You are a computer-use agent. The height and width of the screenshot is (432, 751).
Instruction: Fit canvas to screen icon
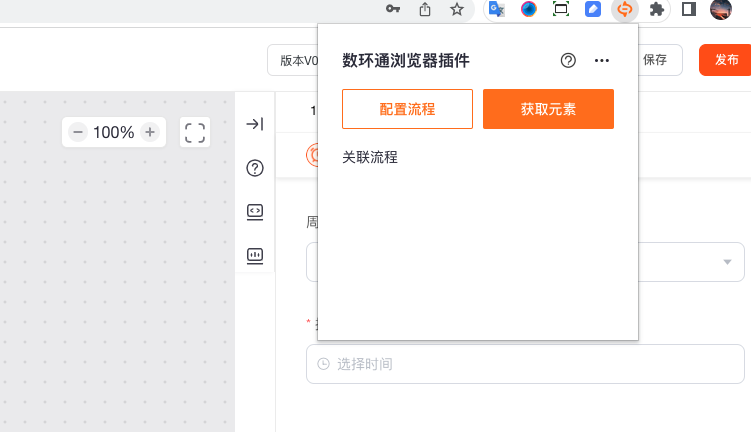click(195, 133)
